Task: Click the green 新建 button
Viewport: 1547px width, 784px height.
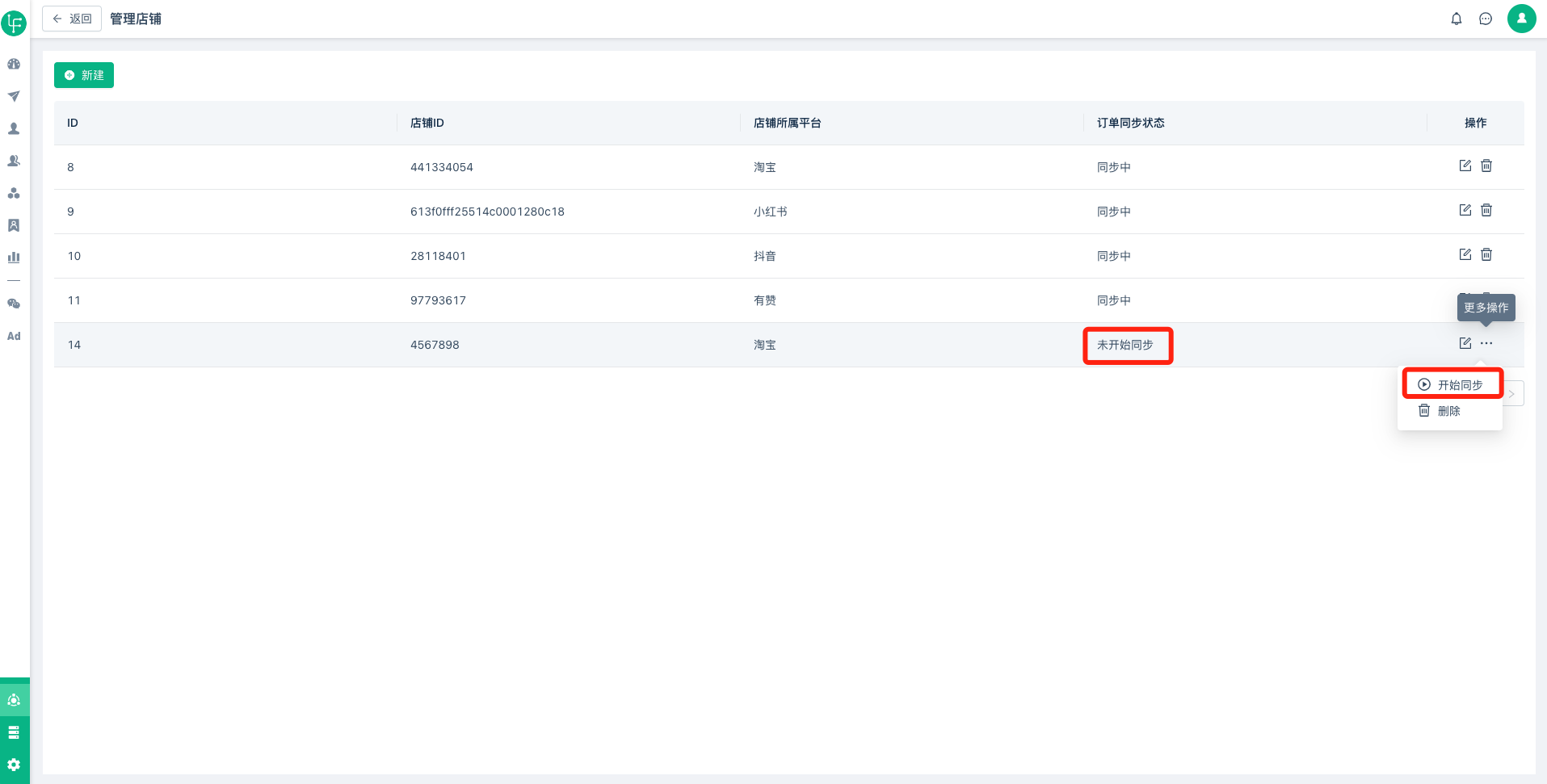Action: tap(84, 75)
